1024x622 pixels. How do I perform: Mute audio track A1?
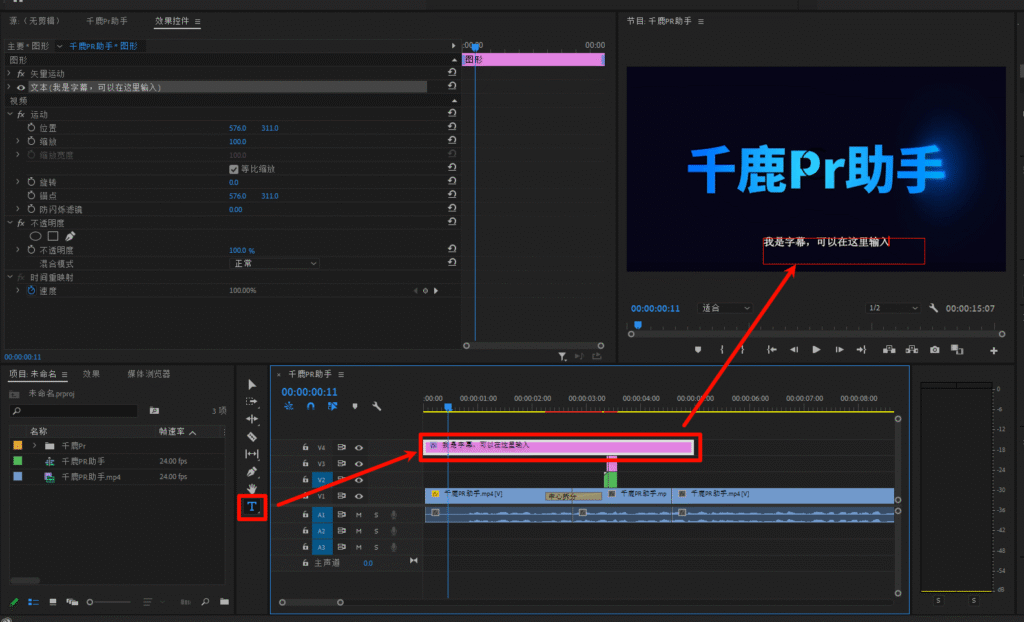(x=358, y=515)
